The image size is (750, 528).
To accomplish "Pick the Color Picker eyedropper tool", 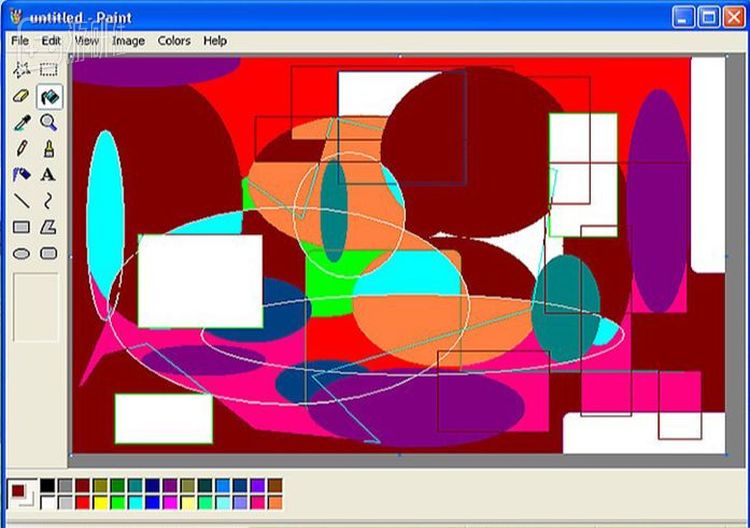I will point(21,123).
